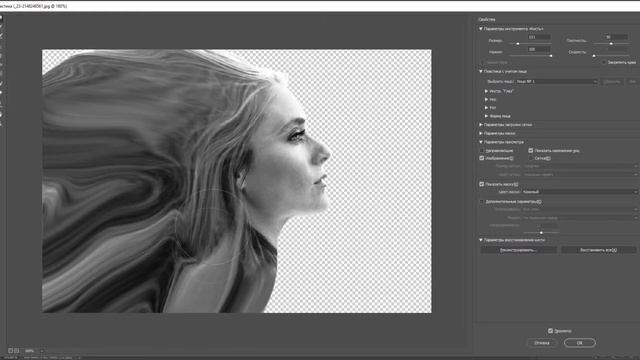Collapse the View Options (Параметры просмотра) section
Viewport: 640px width, 360px height.
(481, 142)
